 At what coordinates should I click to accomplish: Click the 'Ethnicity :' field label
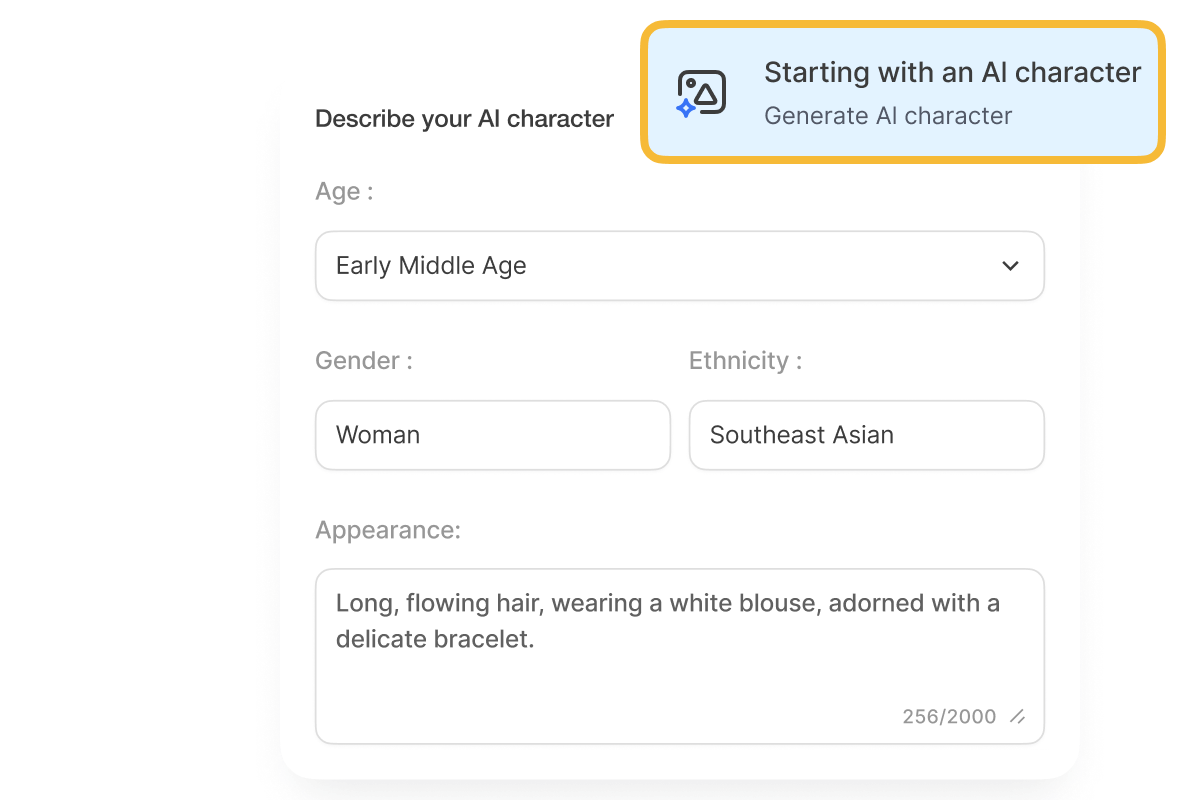click(743, 361)
